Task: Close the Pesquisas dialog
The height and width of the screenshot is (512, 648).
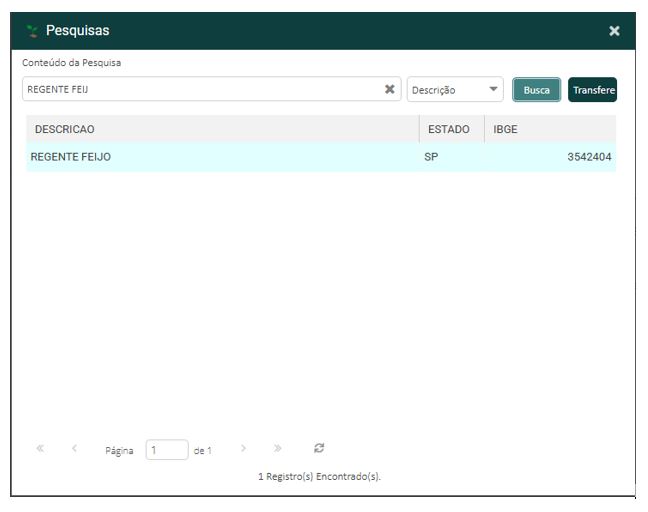Action: point(614,31)
